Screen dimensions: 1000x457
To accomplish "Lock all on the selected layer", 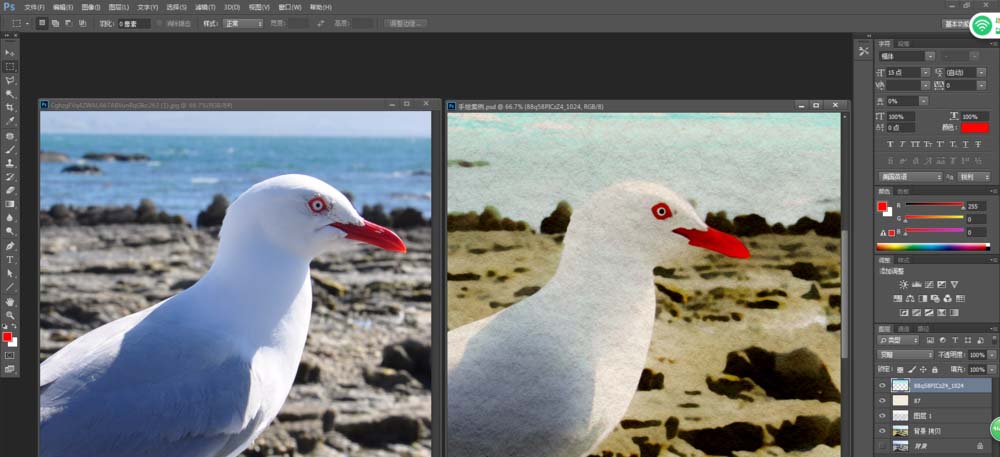I will 934,370.
